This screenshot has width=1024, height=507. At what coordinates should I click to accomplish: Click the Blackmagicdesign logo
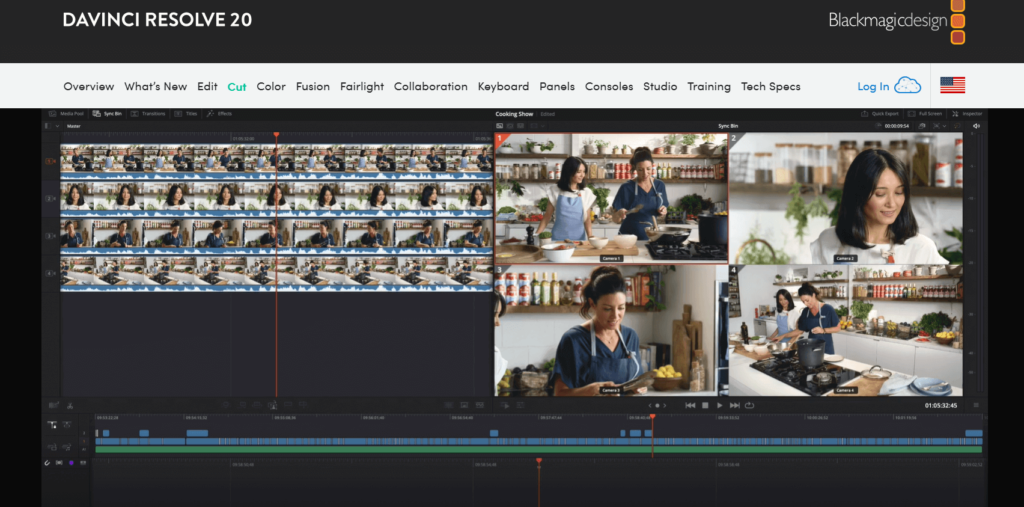896,21
